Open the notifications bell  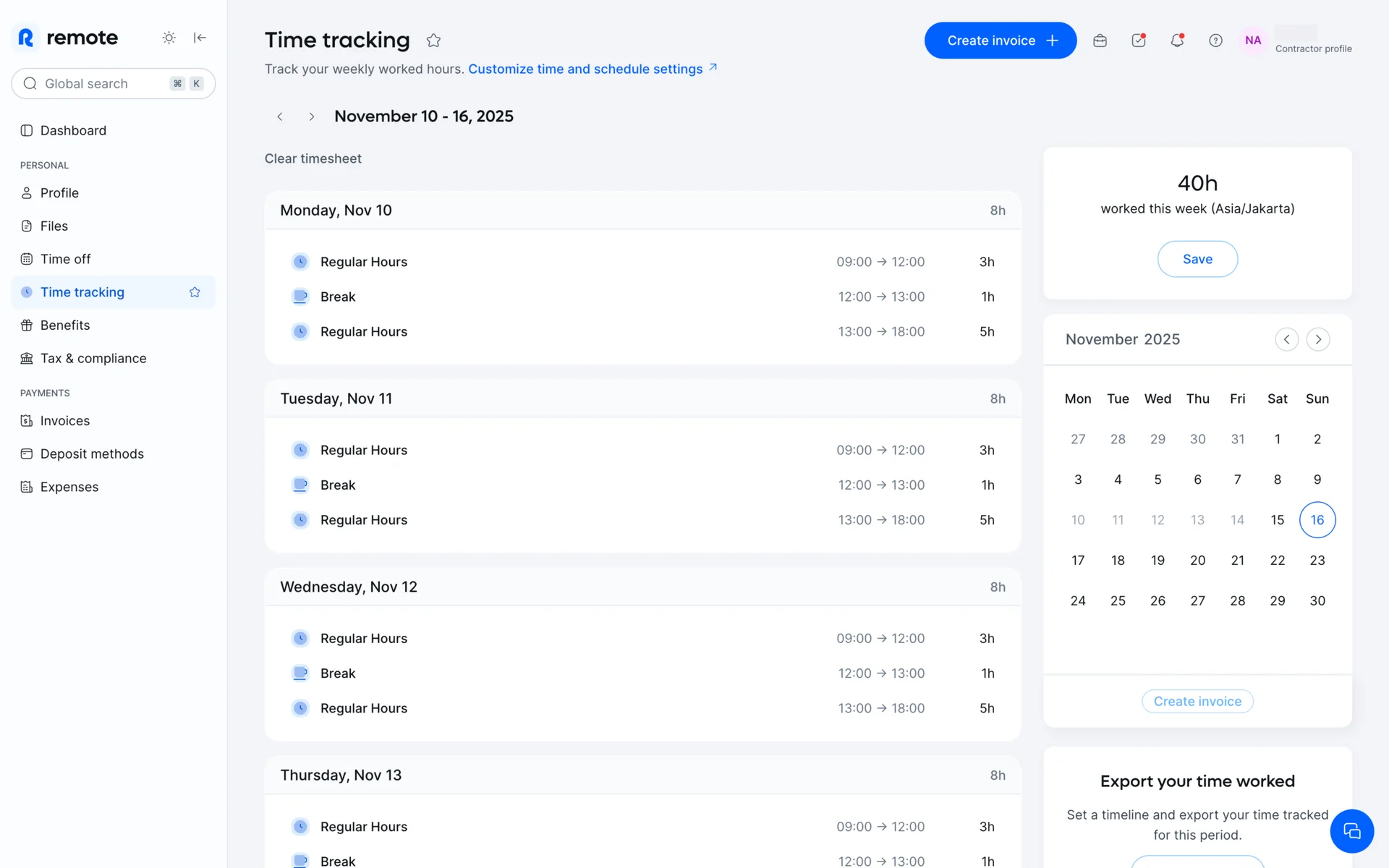point(1177,41)
